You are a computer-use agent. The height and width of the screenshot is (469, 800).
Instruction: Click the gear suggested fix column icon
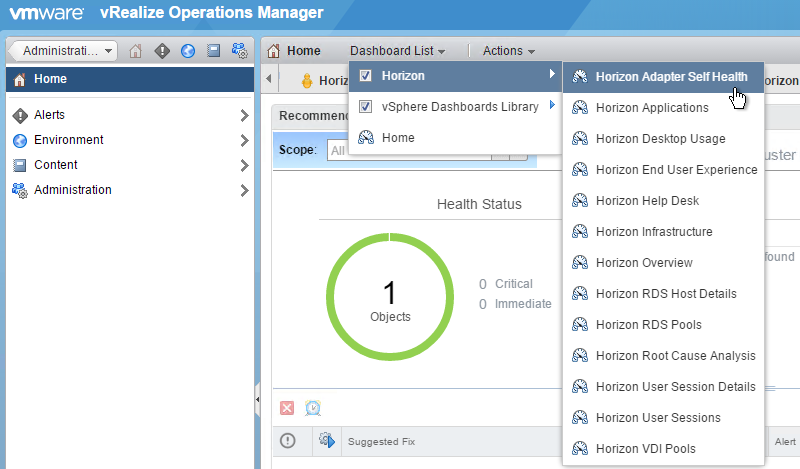(x=327, y=440)
